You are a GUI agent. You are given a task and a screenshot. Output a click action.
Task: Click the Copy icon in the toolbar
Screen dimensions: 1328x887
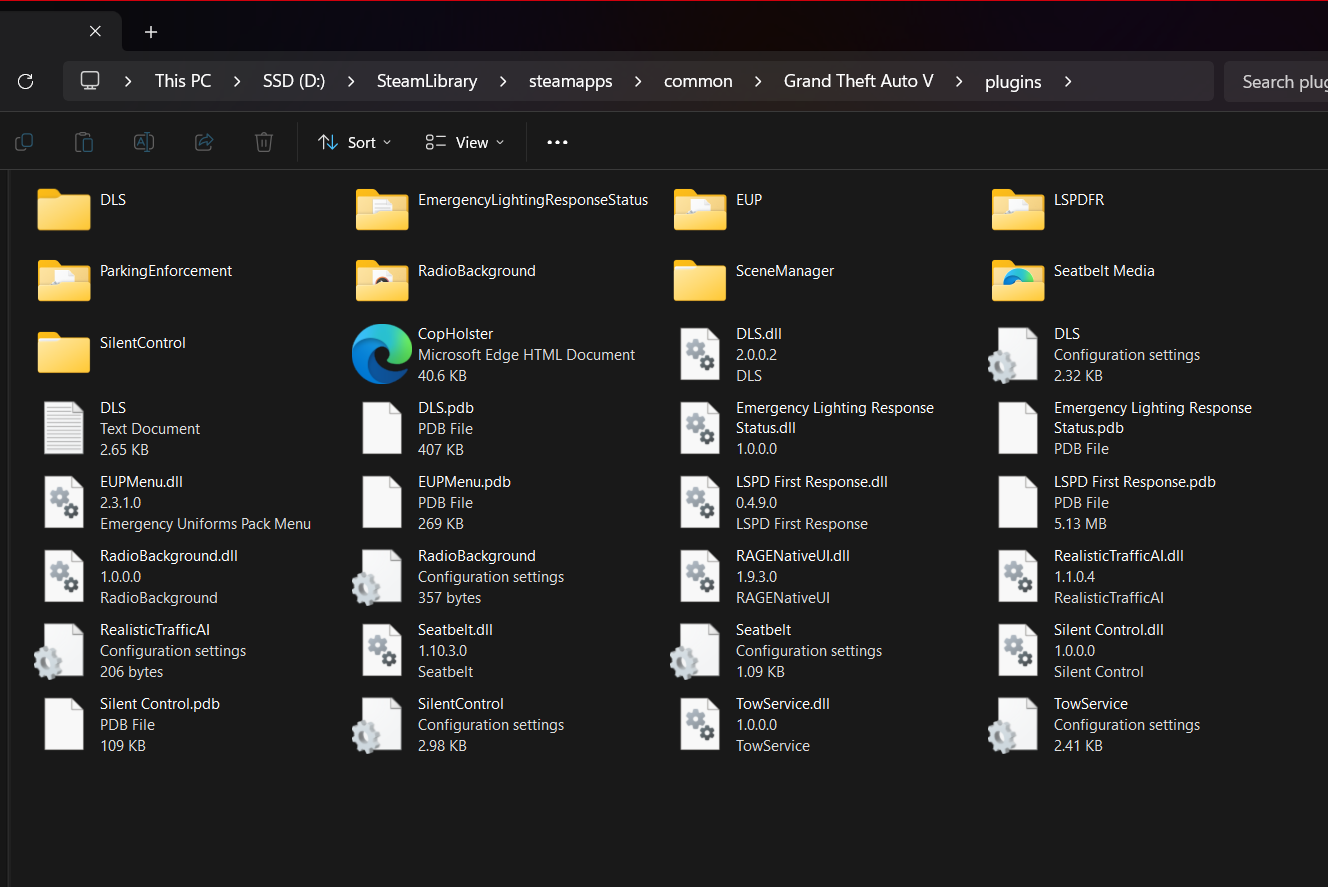pyautogui.click(x=24, y=142)
